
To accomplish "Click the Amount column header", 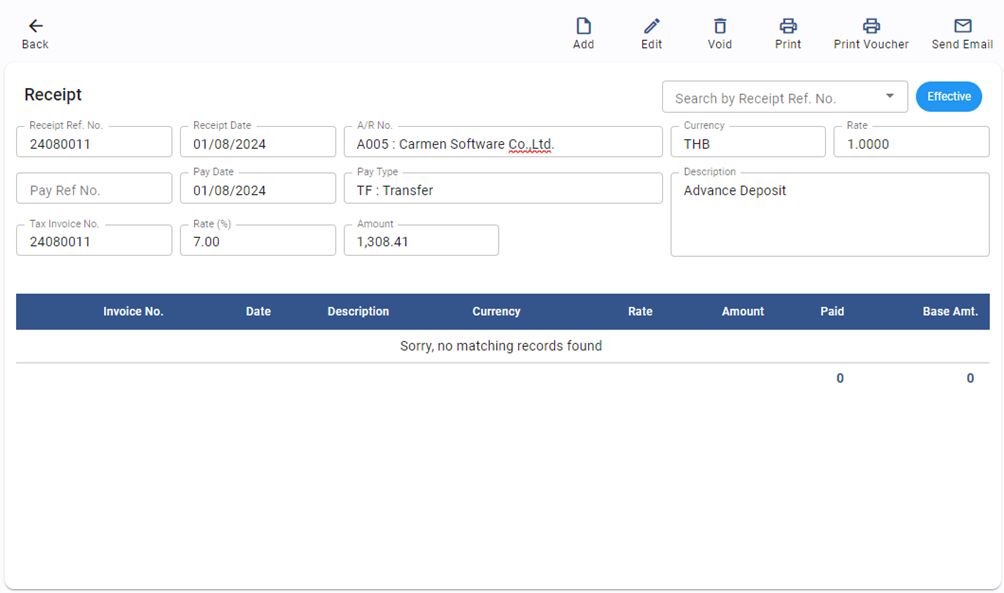I will pyautogui.click(x=742, y=312).
